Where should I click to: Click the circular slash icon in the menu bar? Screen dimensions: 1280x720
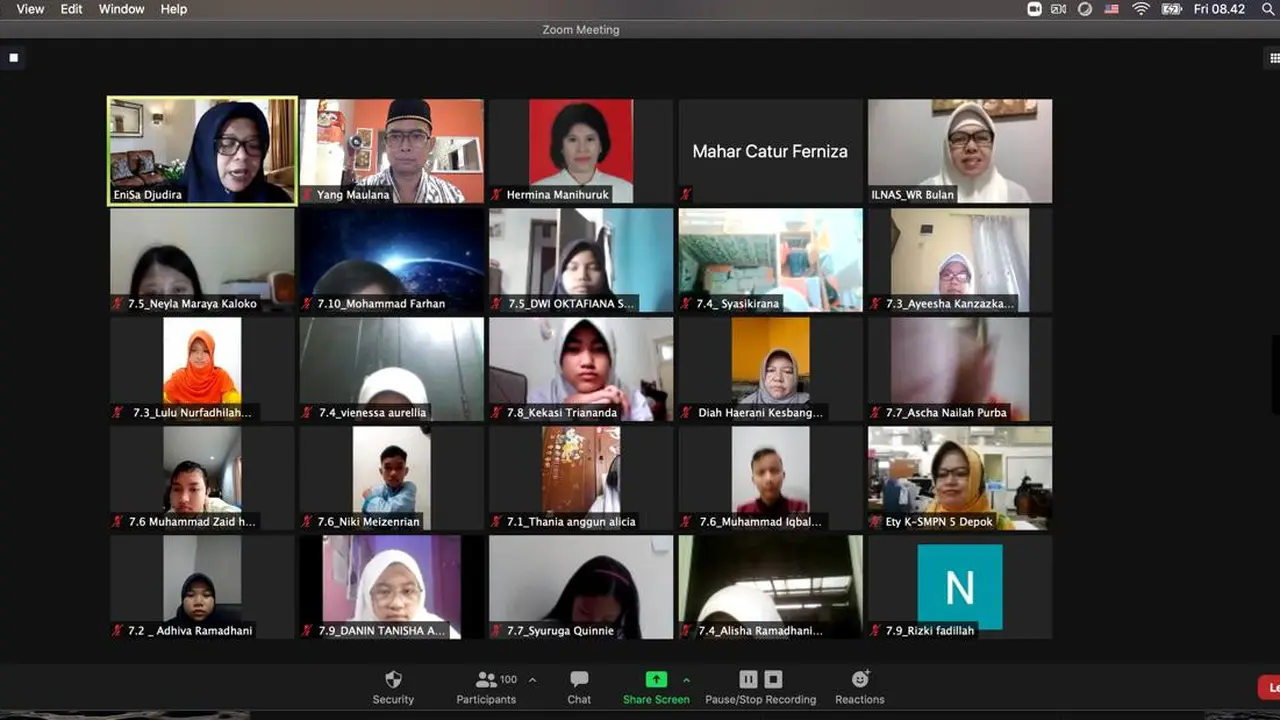[x=1085, y=9]
